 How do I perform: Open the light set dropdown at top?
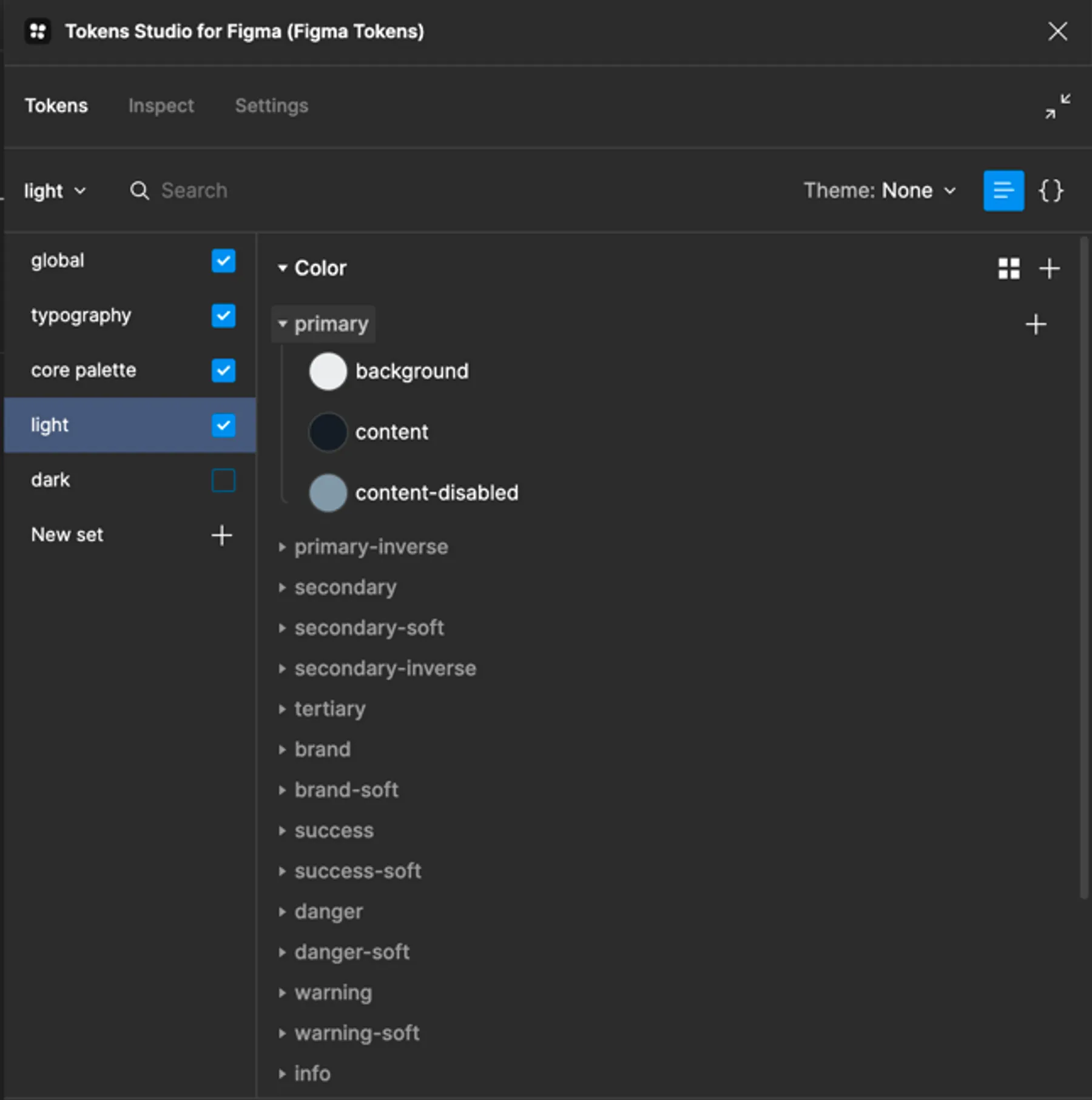[x=55, y=191]
